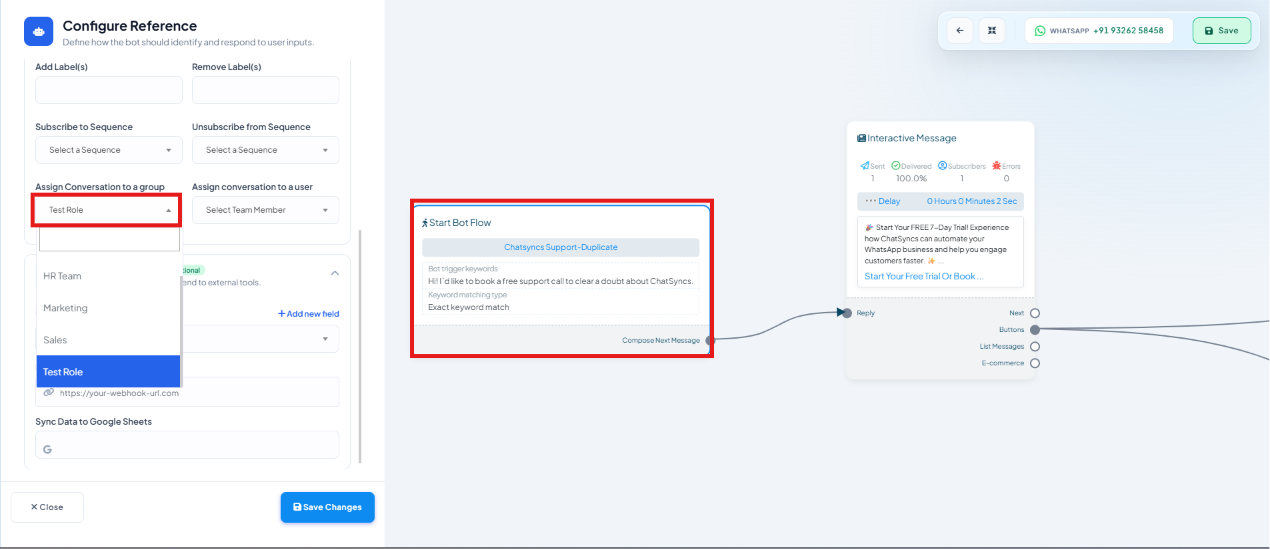Click the List Messages output port
1270x549 pixels.
point(1035,347)
